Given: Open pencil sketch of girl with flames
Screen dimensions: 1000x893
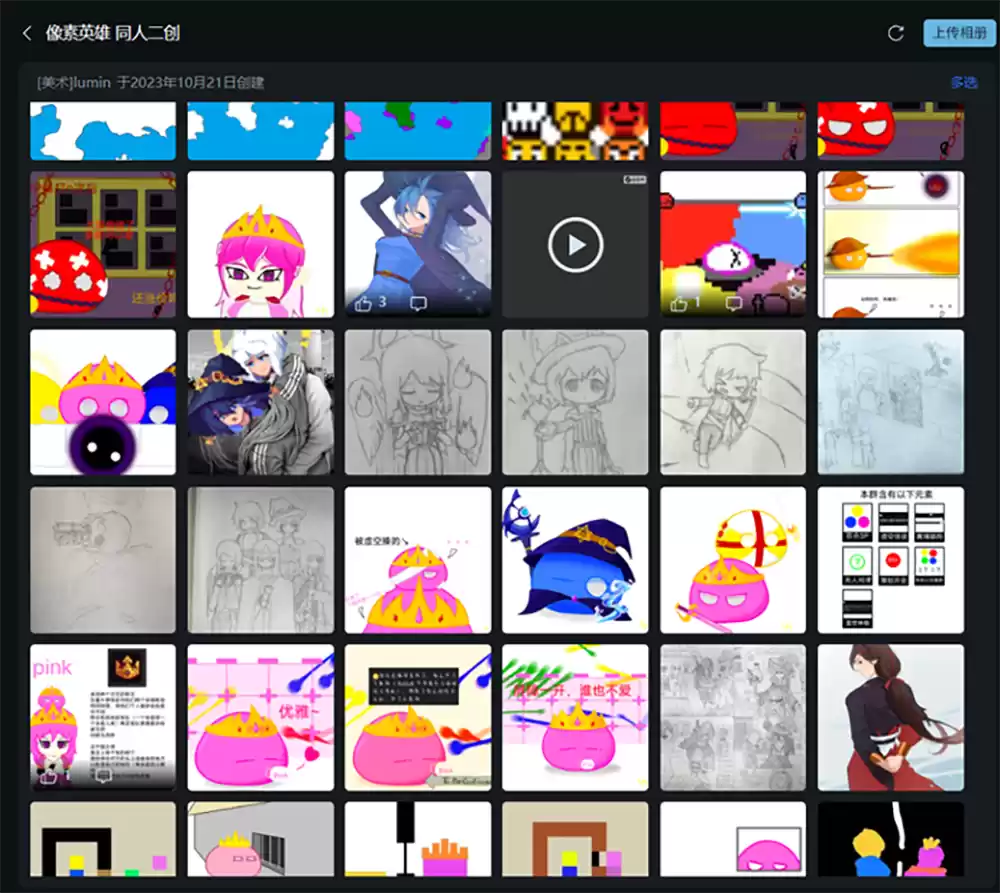Looking at the screenshot, I should [418, 402].
